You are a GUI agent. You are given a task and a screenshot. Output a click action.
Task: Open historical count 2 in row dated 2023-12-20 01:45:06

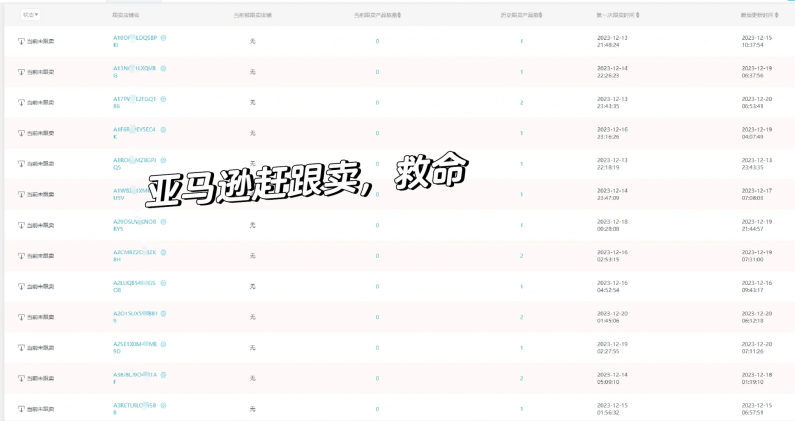click(x=521, y=317)
